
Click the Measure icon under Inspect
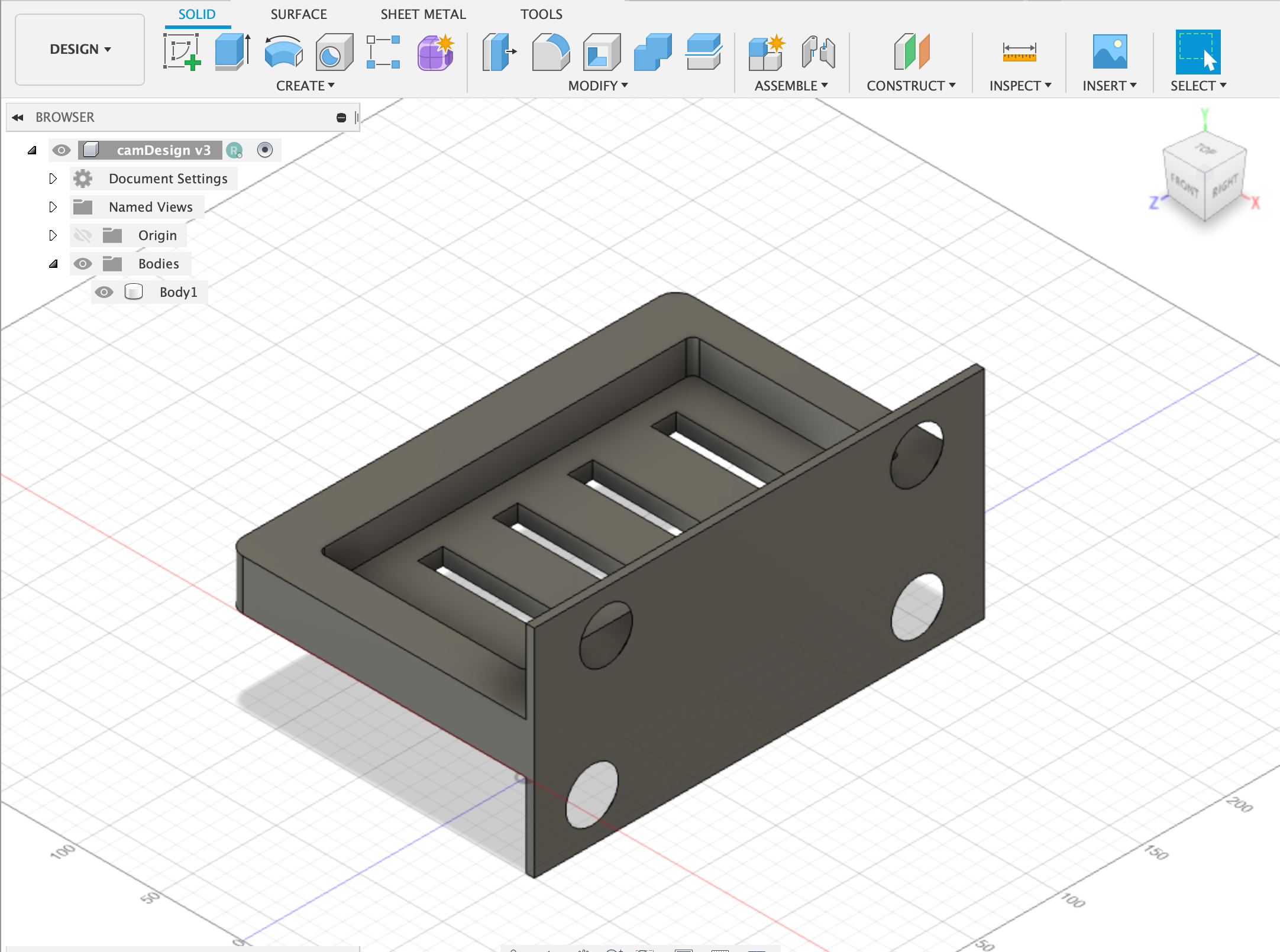pyautogui.click(x=1019, y=51)
